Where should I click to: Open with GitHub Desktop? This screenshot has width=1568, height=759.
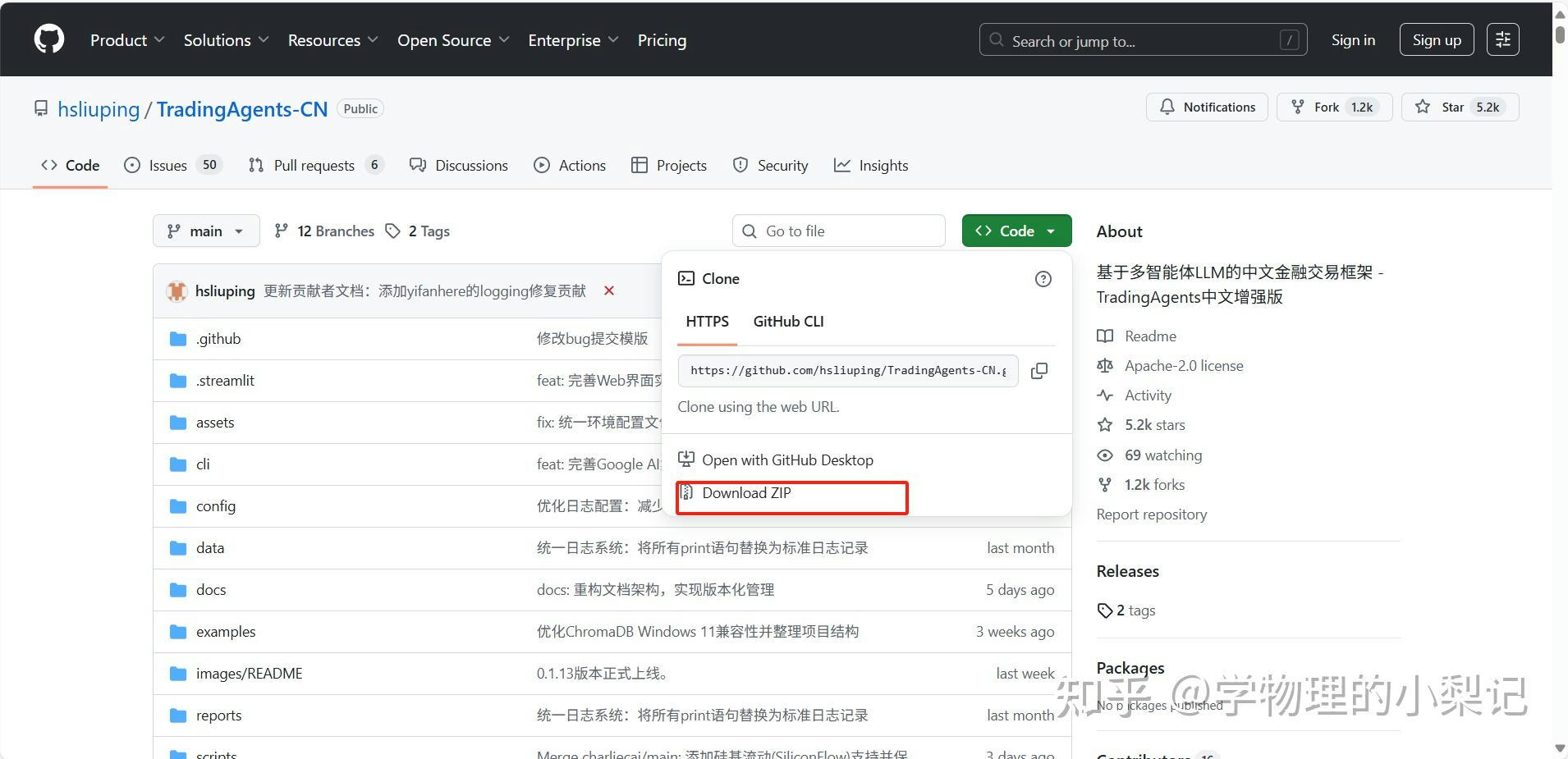pyautogui.click(x=786, y=460)
